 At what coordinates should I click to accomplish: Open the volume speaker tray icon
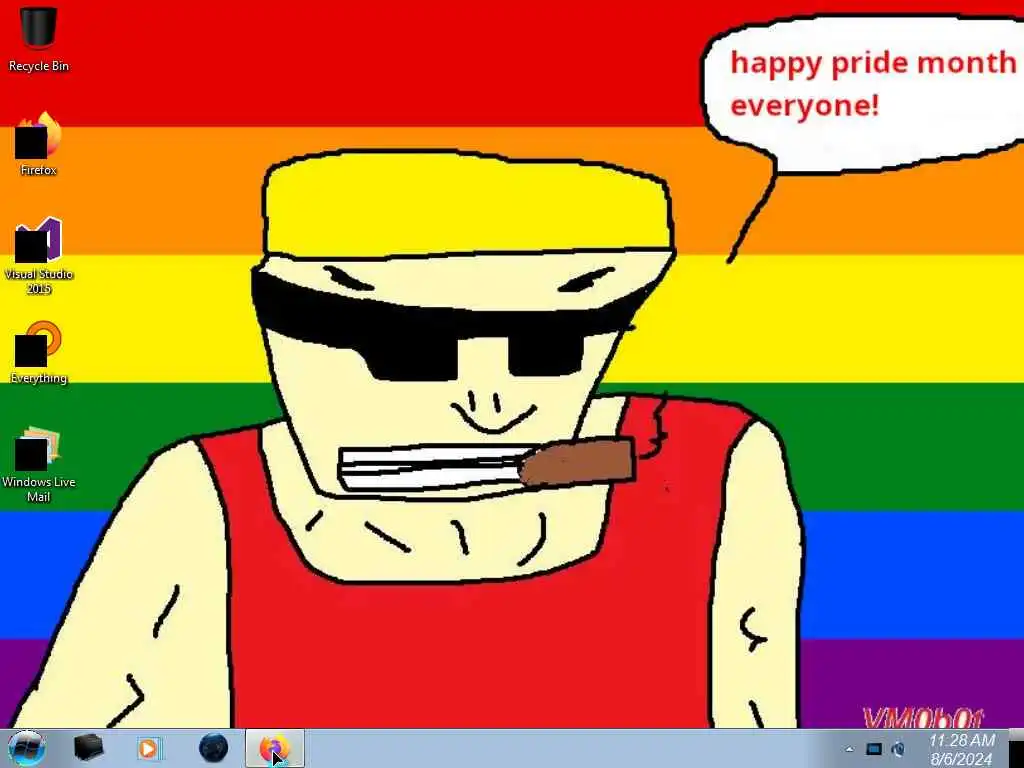[899, 749]
